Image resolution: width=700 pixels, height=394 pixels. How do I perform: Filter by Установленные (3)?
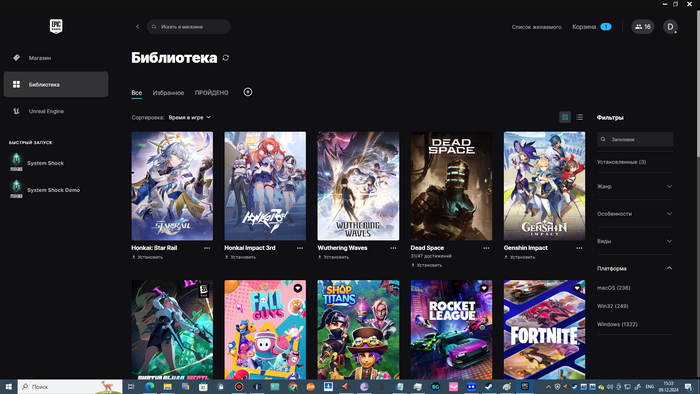tap(621, 162)
